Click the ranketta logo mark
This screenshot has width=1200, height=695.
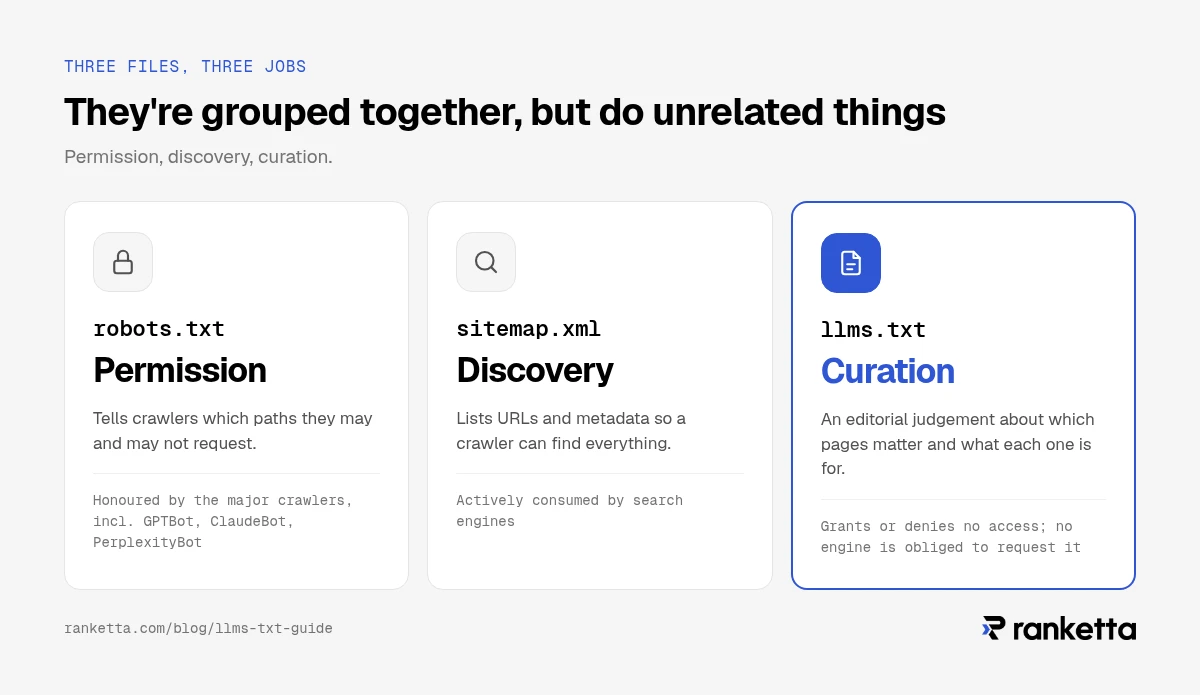993,628
